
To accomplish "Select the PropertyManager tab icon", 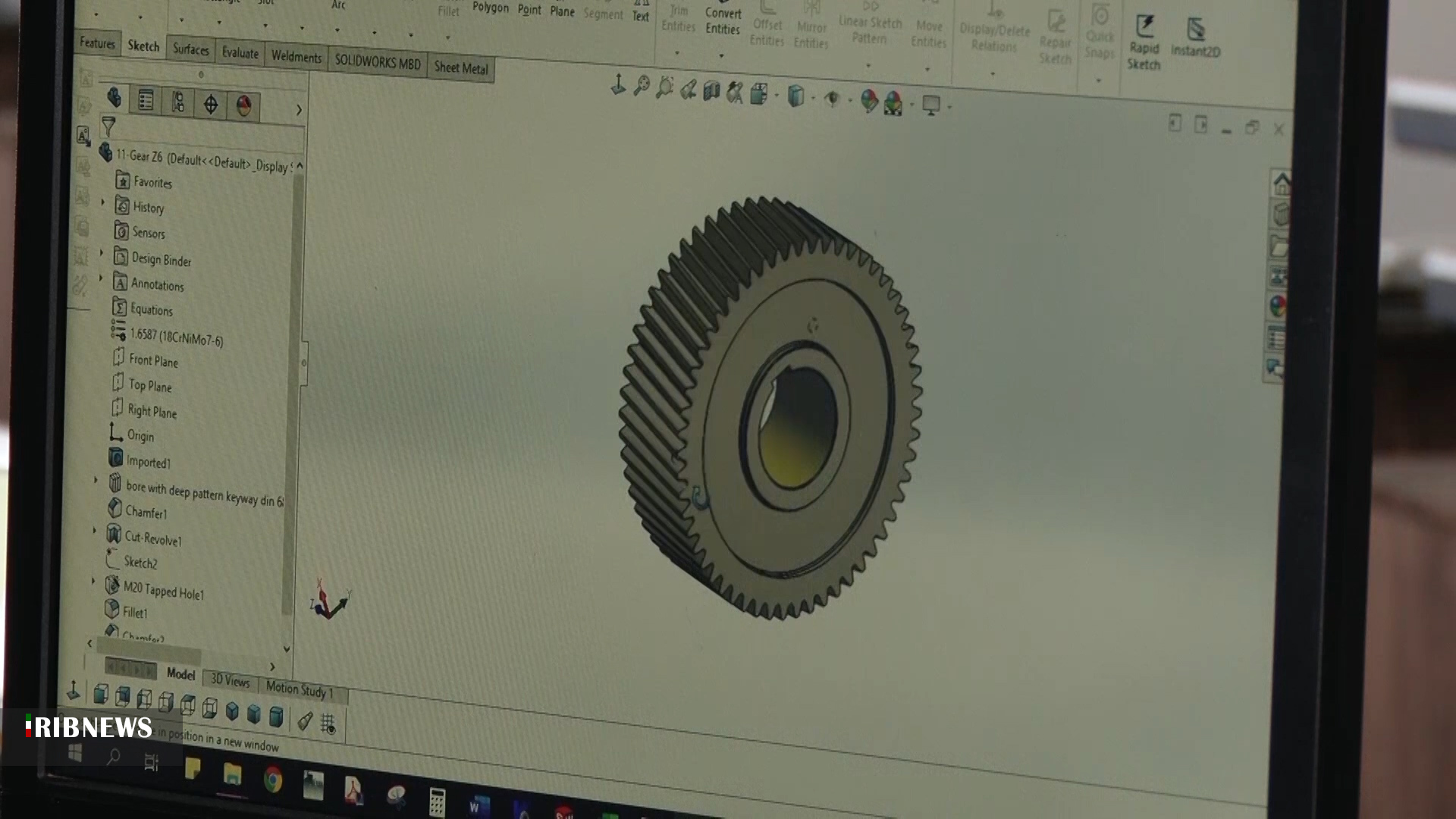I will coord(146,100).
